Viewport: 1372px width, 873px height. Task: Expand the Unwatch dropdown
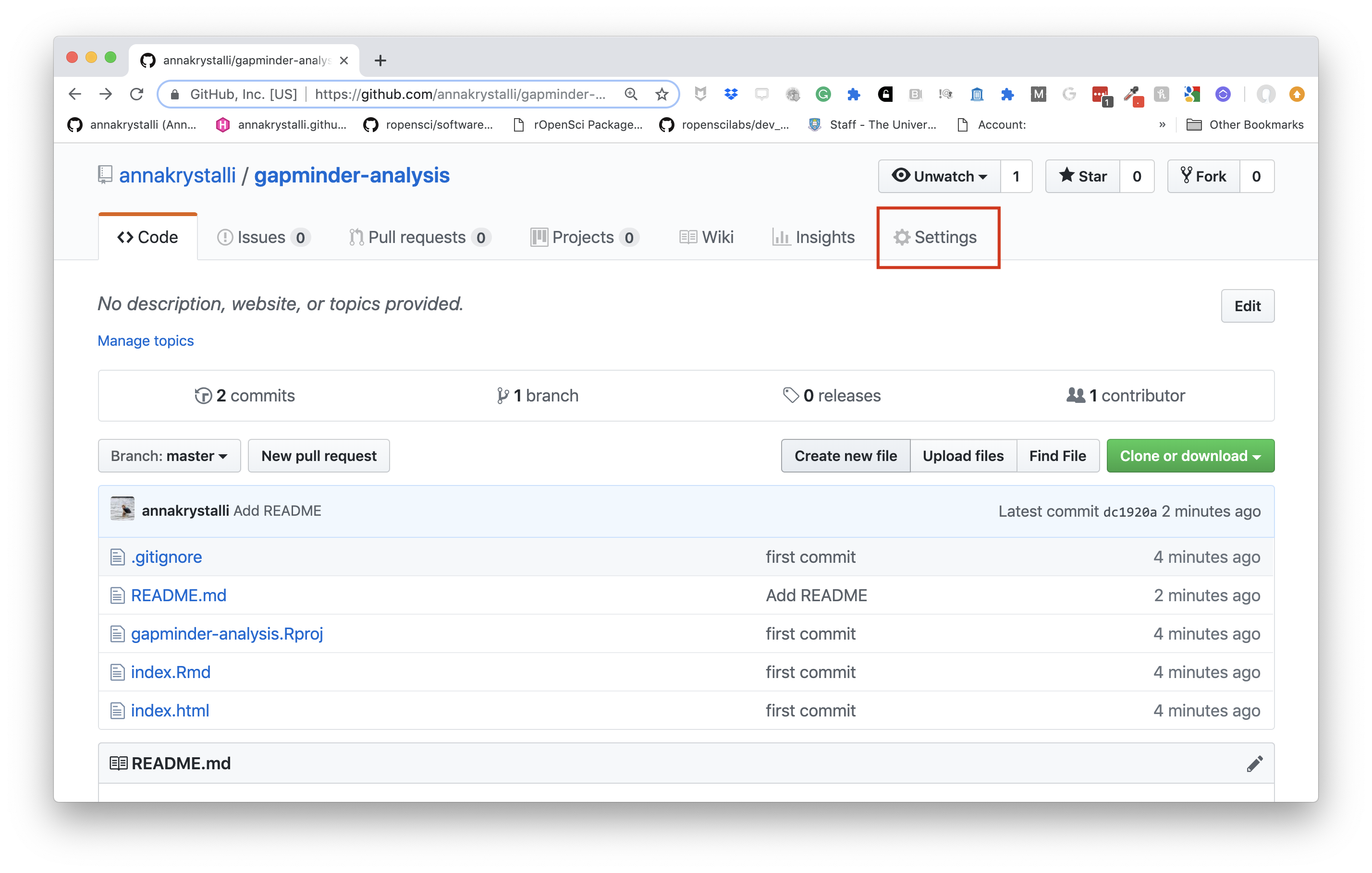(939, 177)
